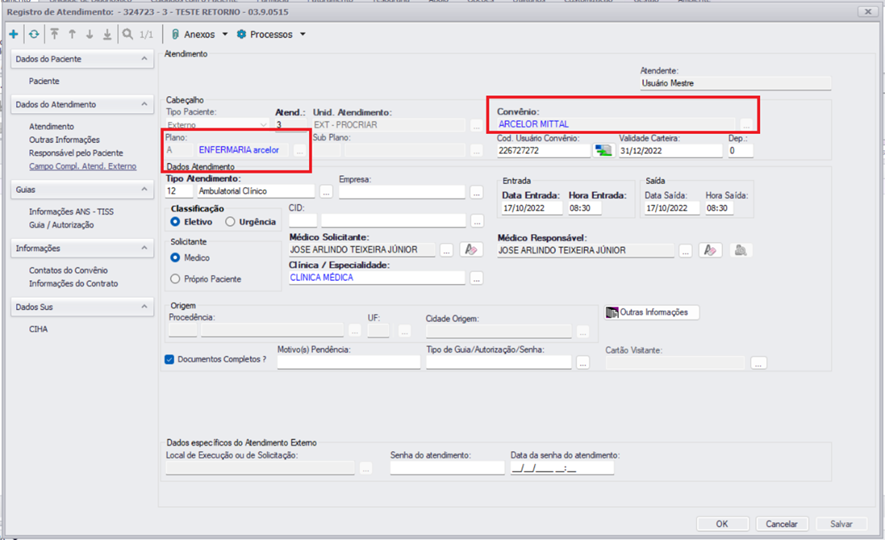Open the Tipo Paciente combo box
Viewport: 885px width, 540px height.
coord(217,125)
